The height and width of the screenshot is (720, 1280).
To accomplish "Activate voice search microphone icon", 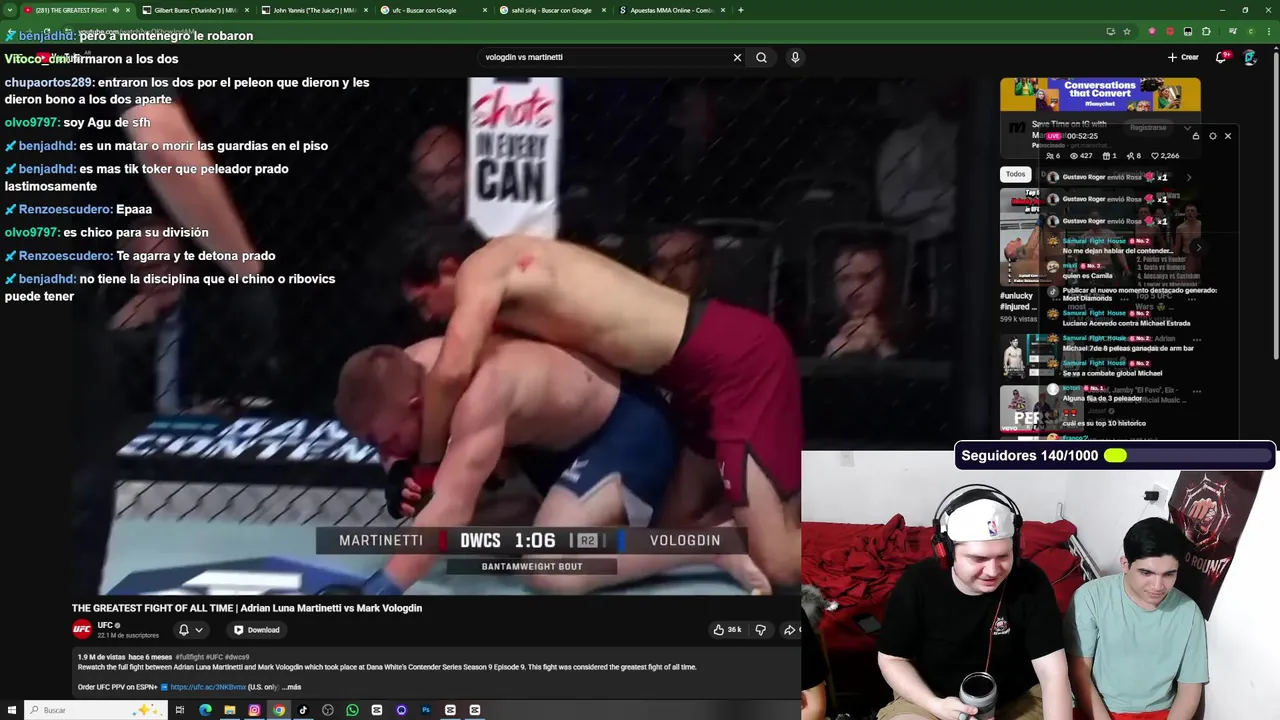I will tap(795, 57).
